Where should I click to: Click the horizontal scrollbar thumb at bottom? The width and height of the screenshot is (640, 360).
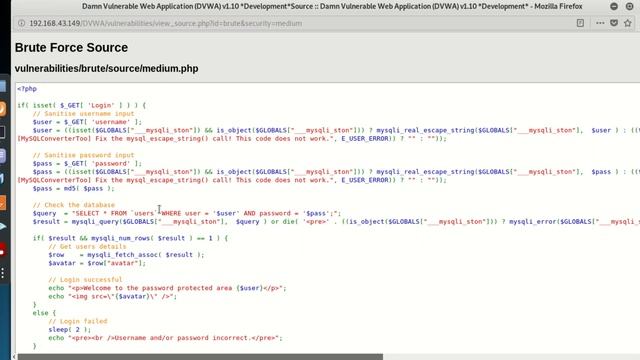200,357
